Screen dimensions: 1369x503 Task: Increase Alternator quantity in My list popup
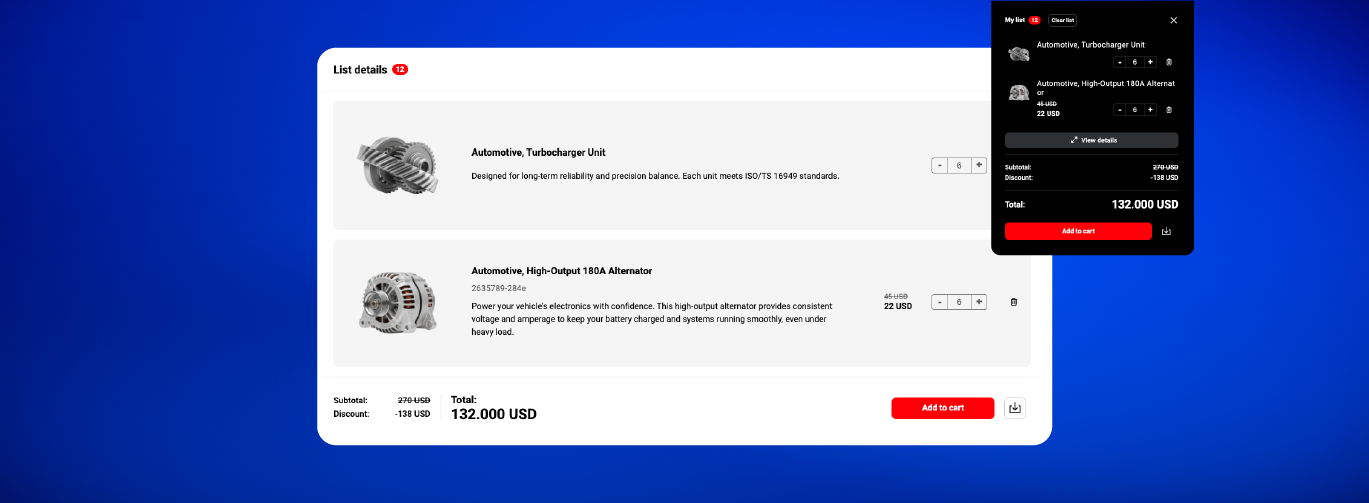(1150, 110)
